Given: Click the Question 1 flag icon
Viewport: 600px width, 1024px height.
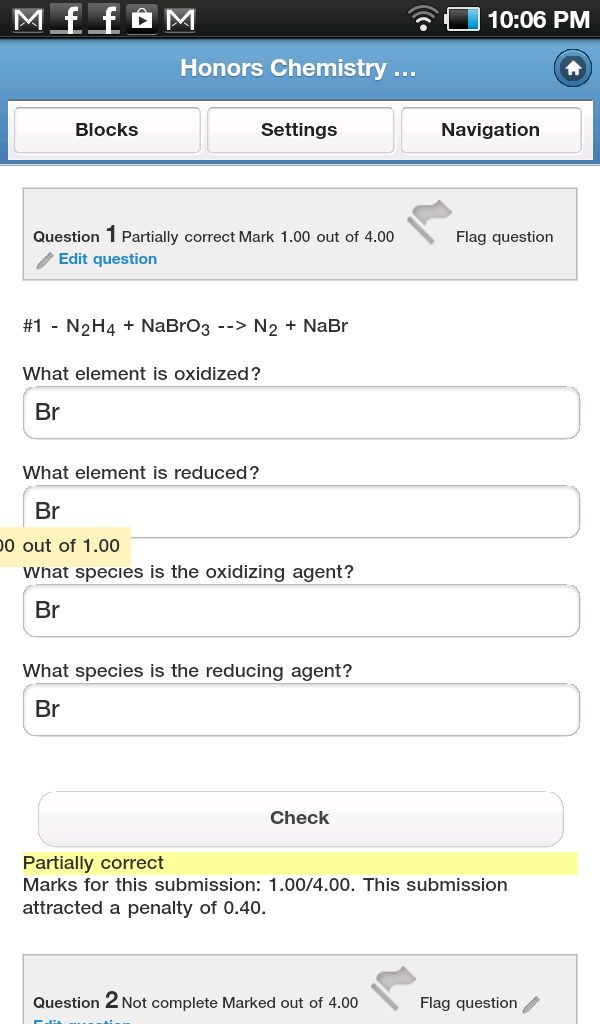Looking at the screenshot, I should coord(429,222).
